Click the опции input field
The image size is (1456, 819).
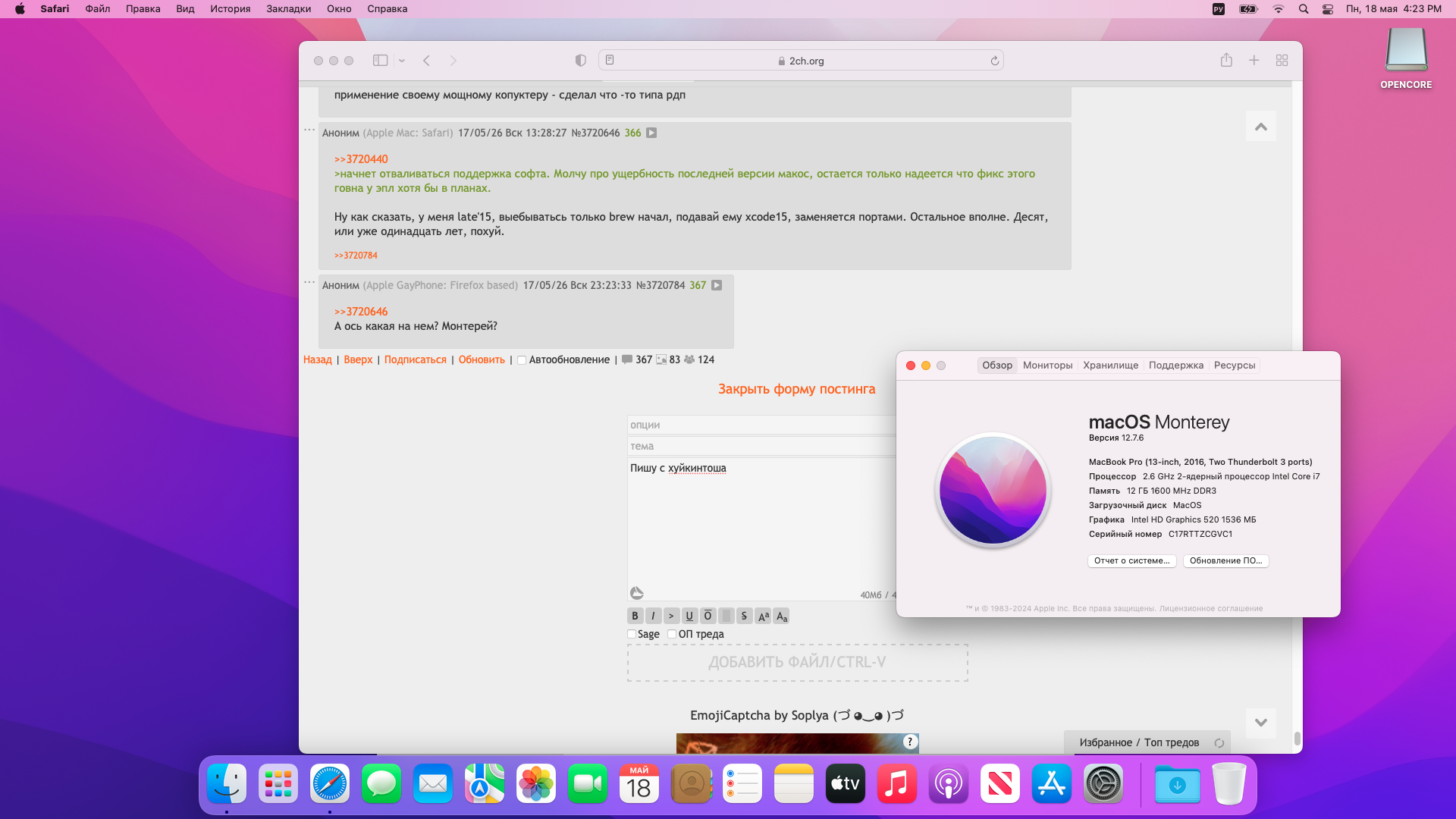(x=761, y=425)
